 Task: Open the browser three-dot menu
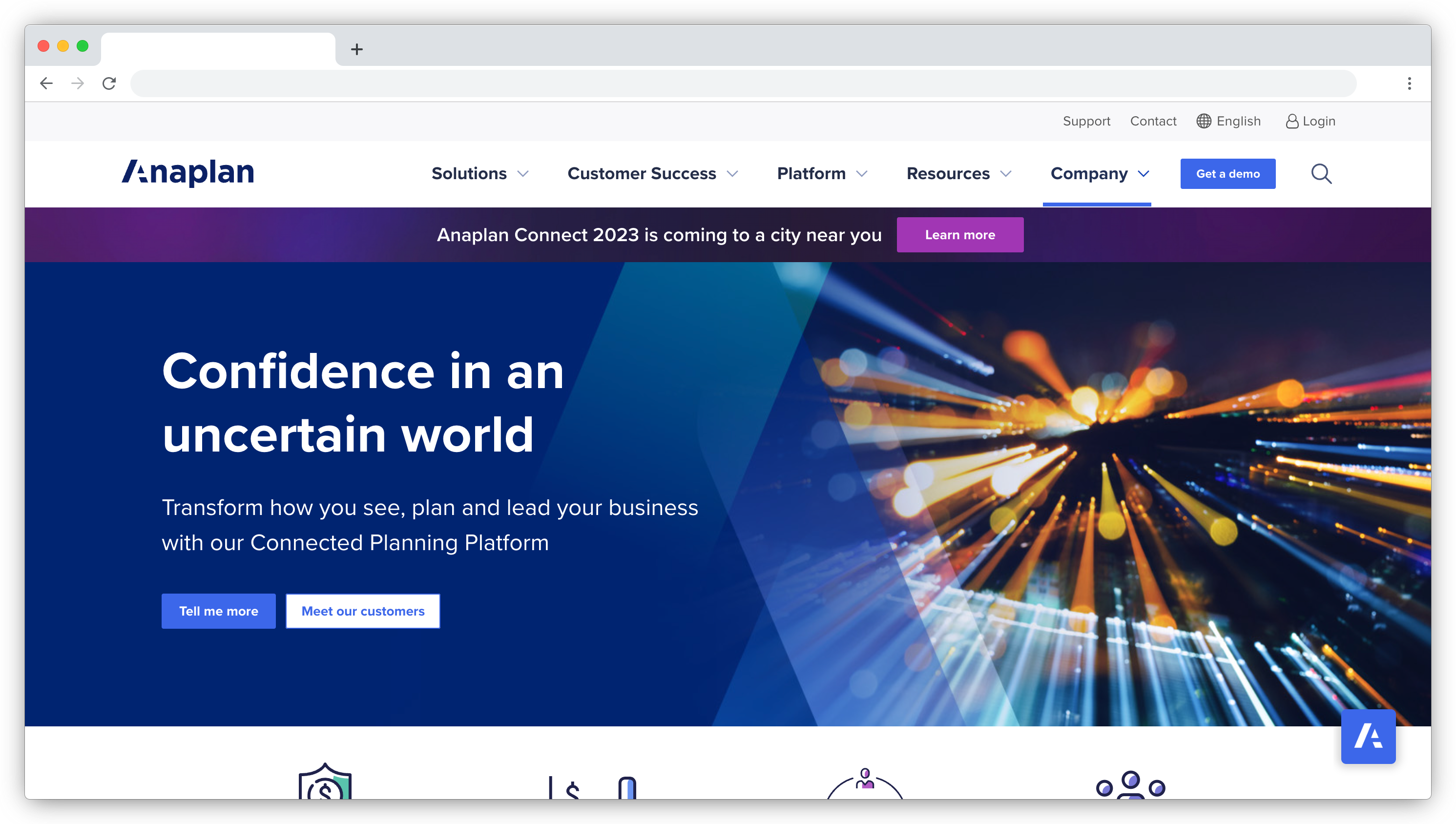tap(1409, 84)
